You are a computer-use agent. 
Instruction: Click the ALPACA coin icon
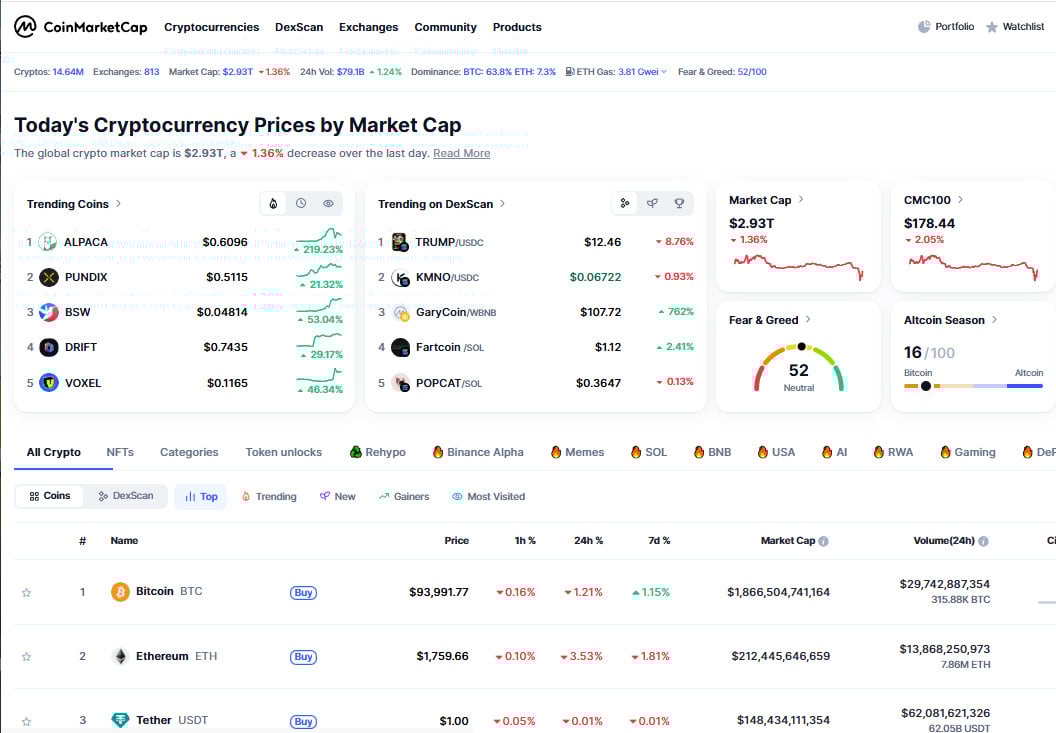(48, 242)
